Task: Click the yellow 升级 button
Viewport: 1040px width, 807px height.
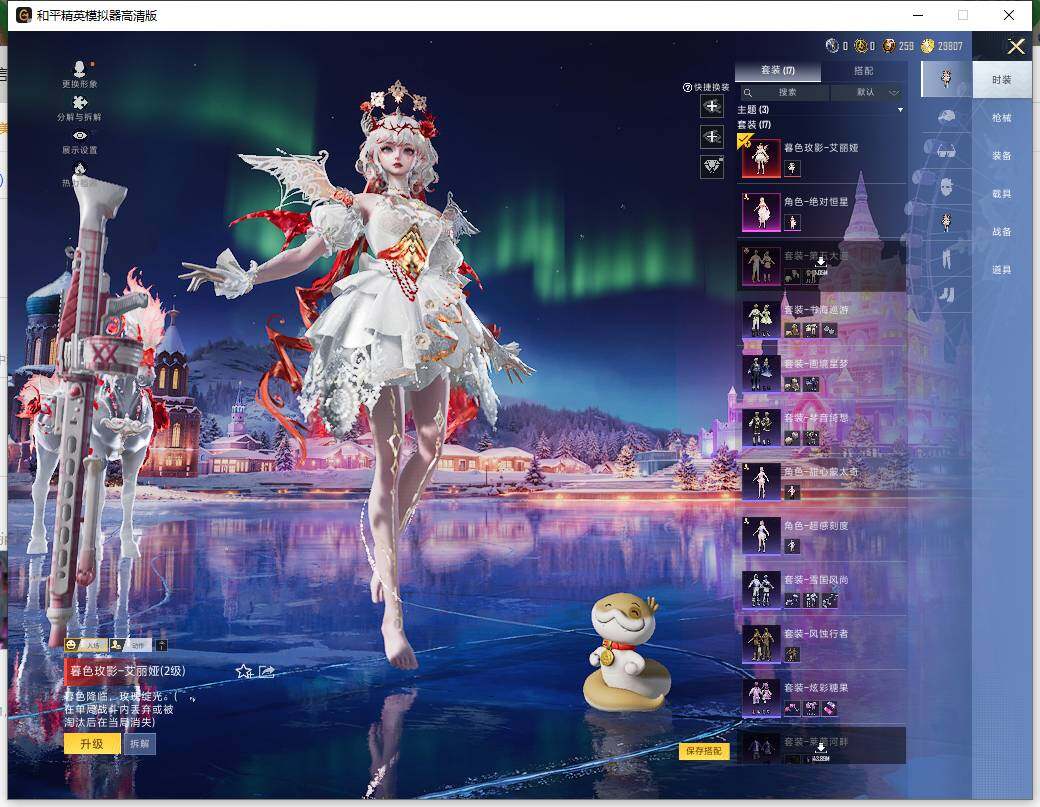Action: (x=92, y=743)
